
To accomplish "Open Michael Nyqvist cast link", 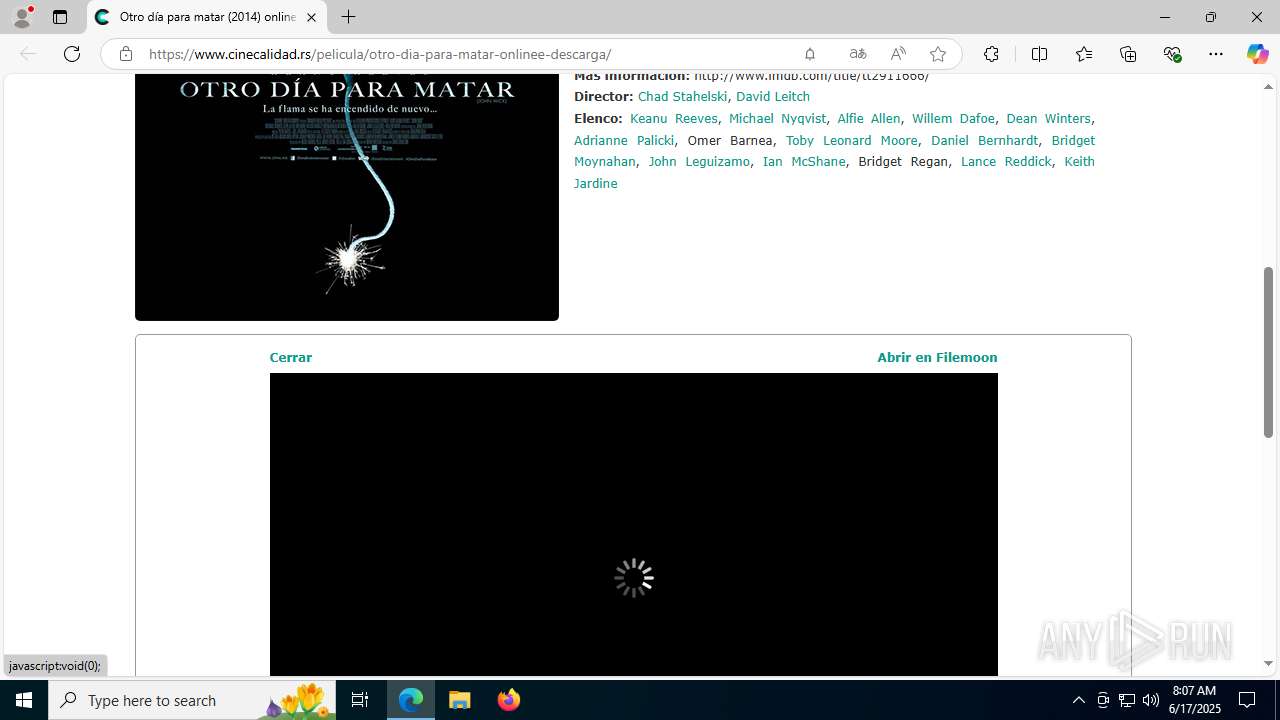I will click(x=777, y=119).
